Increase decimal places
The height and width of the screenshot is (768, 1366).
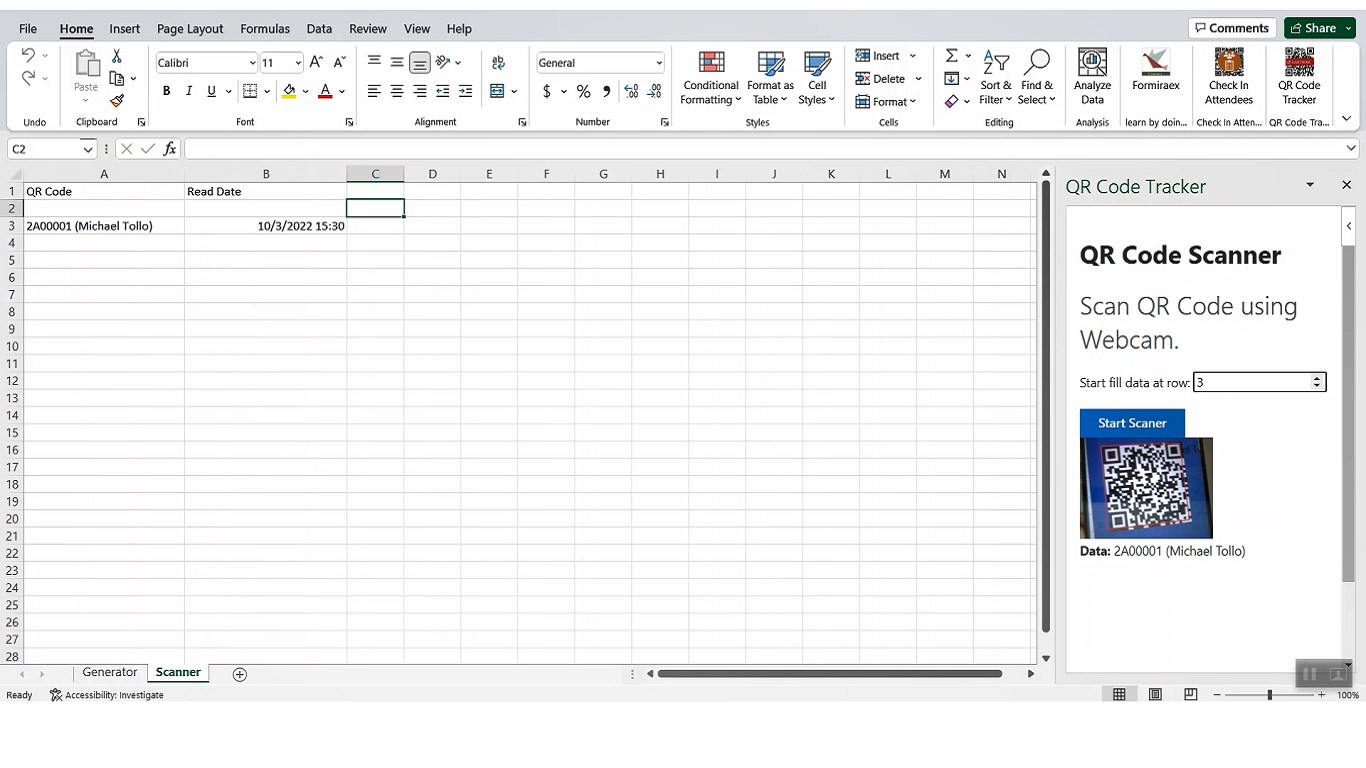tap(631, 91)
